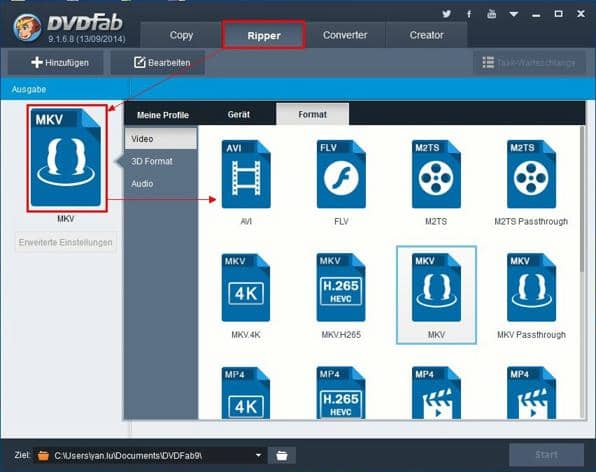Click the destination path field
Viewport: 596px width, 472px height.
click(150, 455)
